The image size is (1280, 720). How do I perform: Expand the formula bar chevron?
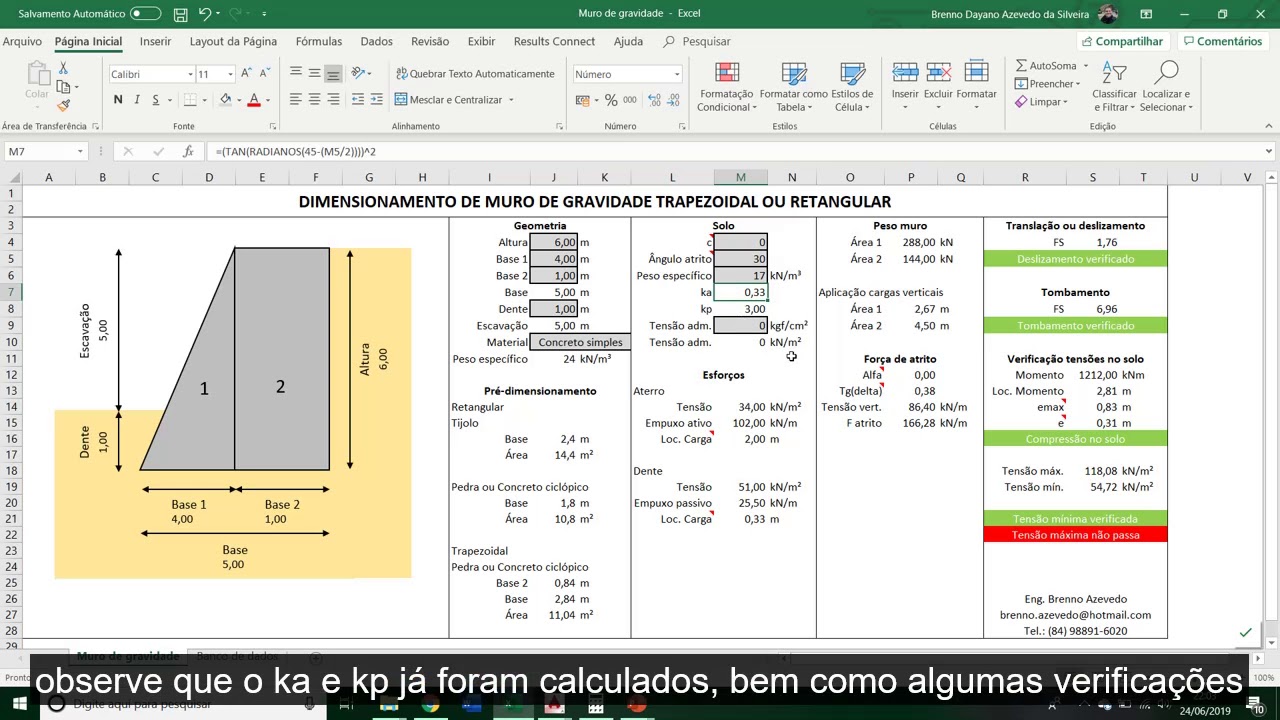[1269, 151]
